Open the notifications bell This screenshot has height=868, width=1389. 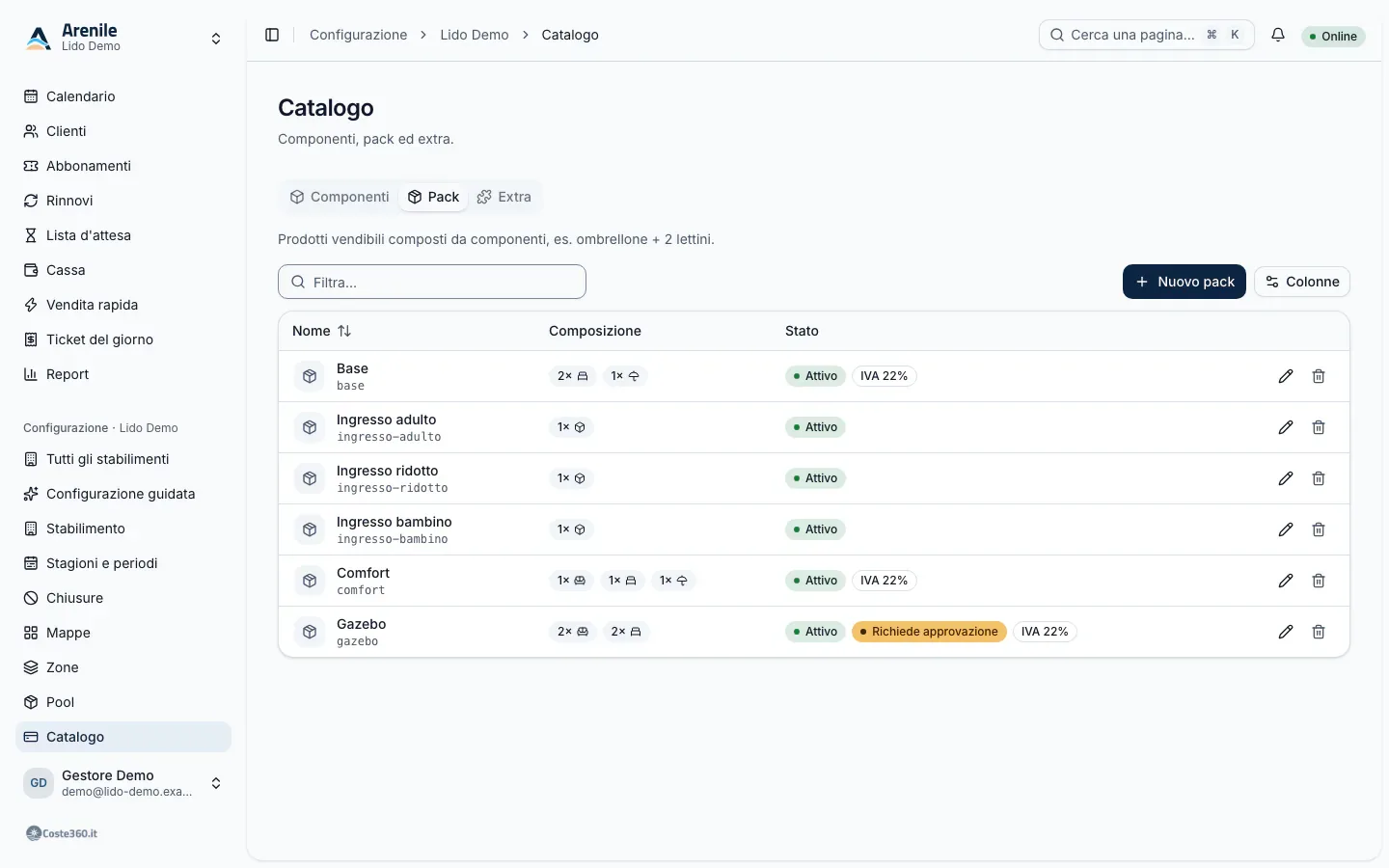point(1278,35)
